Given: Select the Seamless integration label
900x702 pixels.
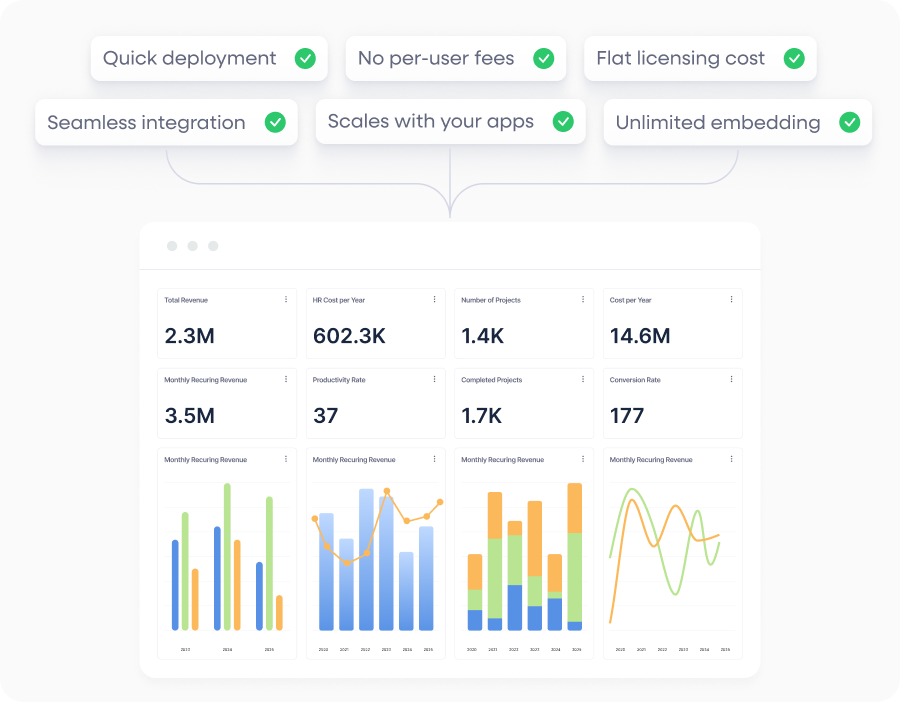Looking at the screenshot, I should click(146, 123).
